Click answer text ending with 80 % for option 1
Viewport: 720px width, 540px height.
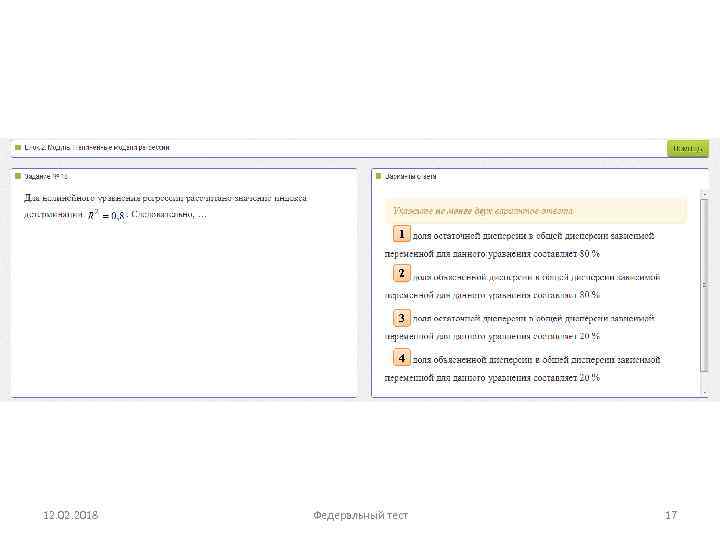click(520, 245)
